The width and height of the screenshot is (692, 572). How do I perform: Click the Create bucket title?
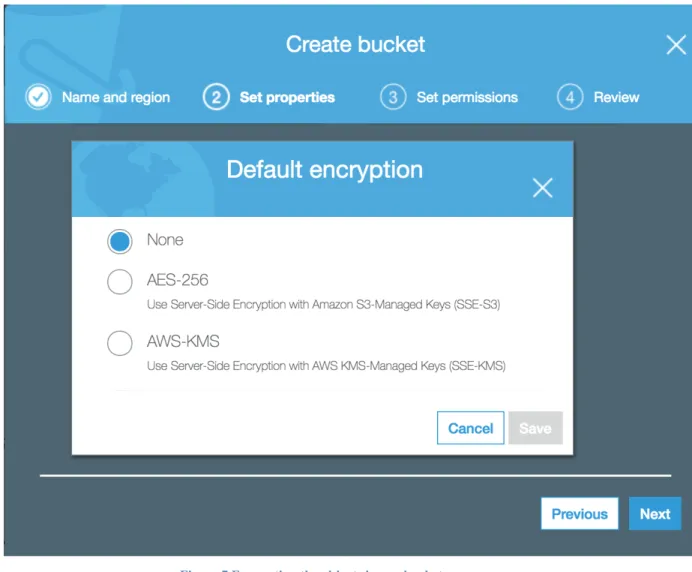click(355, 44)
